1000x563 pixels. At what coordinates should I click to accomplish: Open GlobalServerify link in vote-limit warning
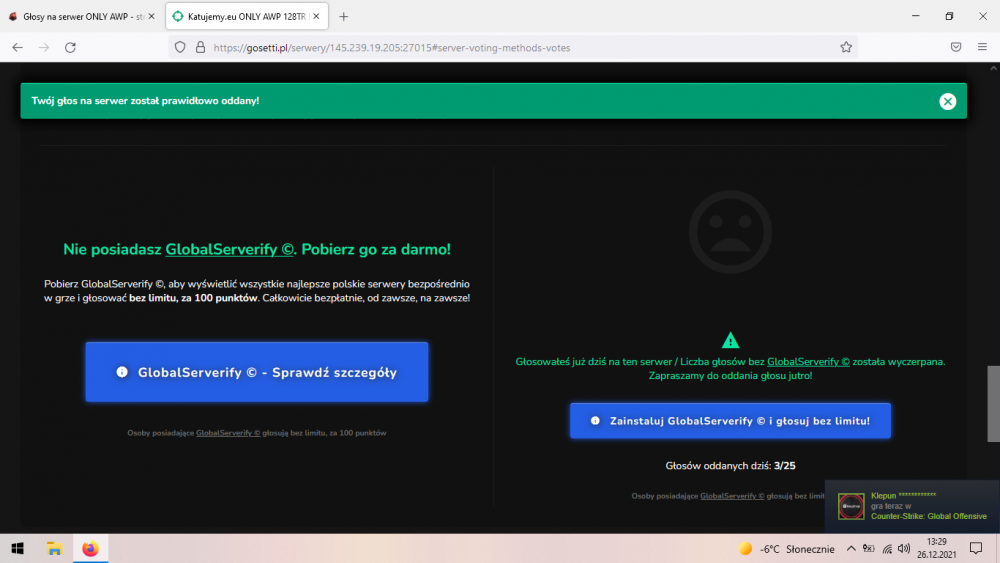tap(808, 362)
